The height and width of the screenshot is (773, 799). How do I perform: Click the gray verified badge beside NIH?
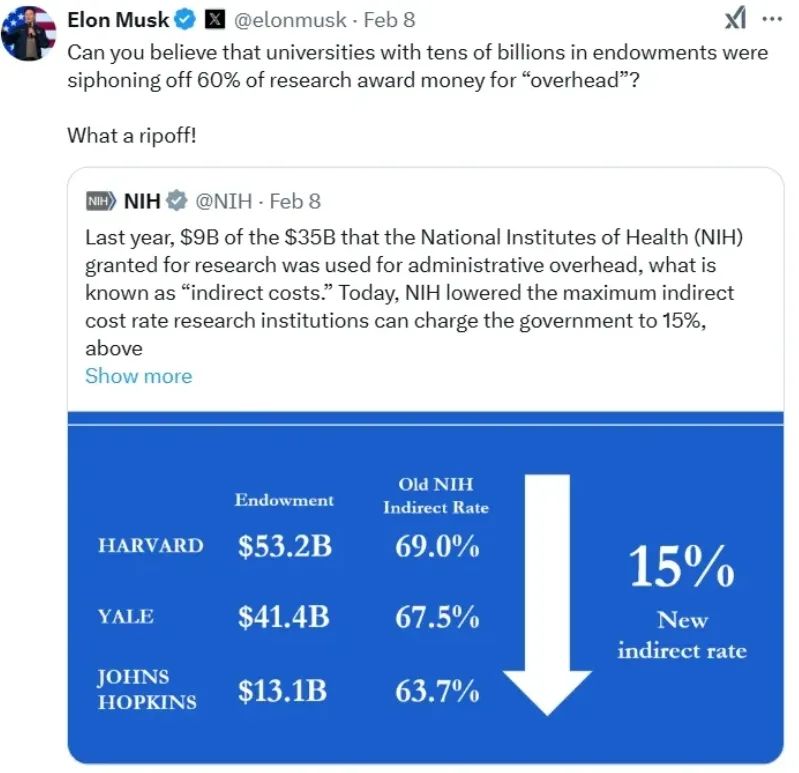[x=177, y=201]
